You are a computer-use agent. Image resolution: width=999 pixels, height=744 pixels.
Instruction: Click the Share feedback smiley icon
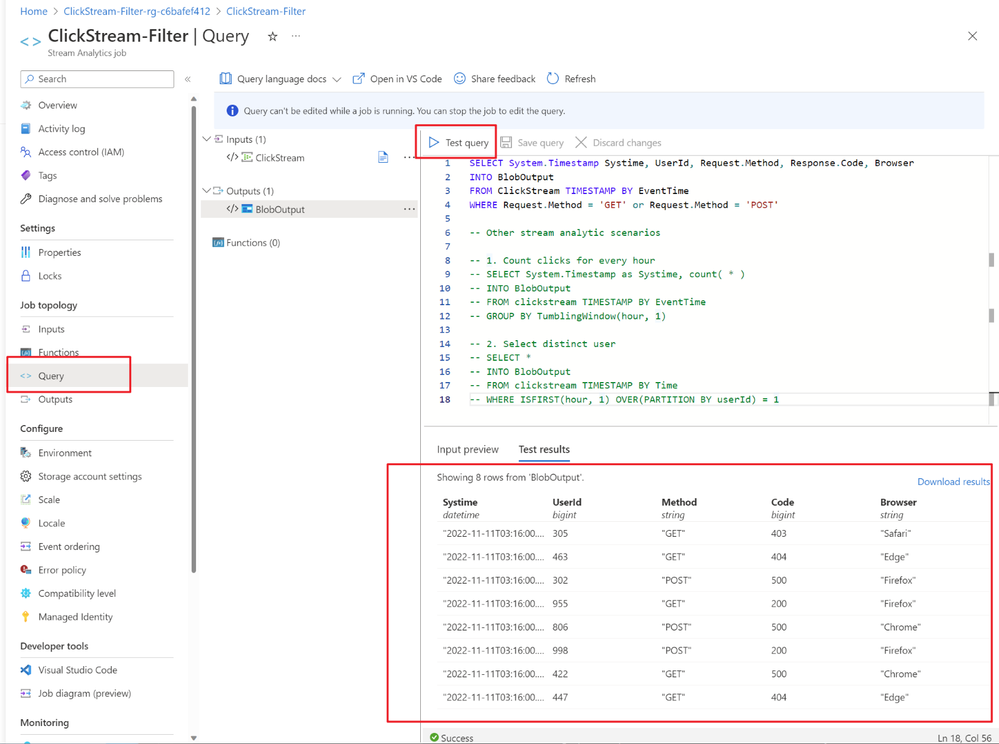click(x=459, y=78)
